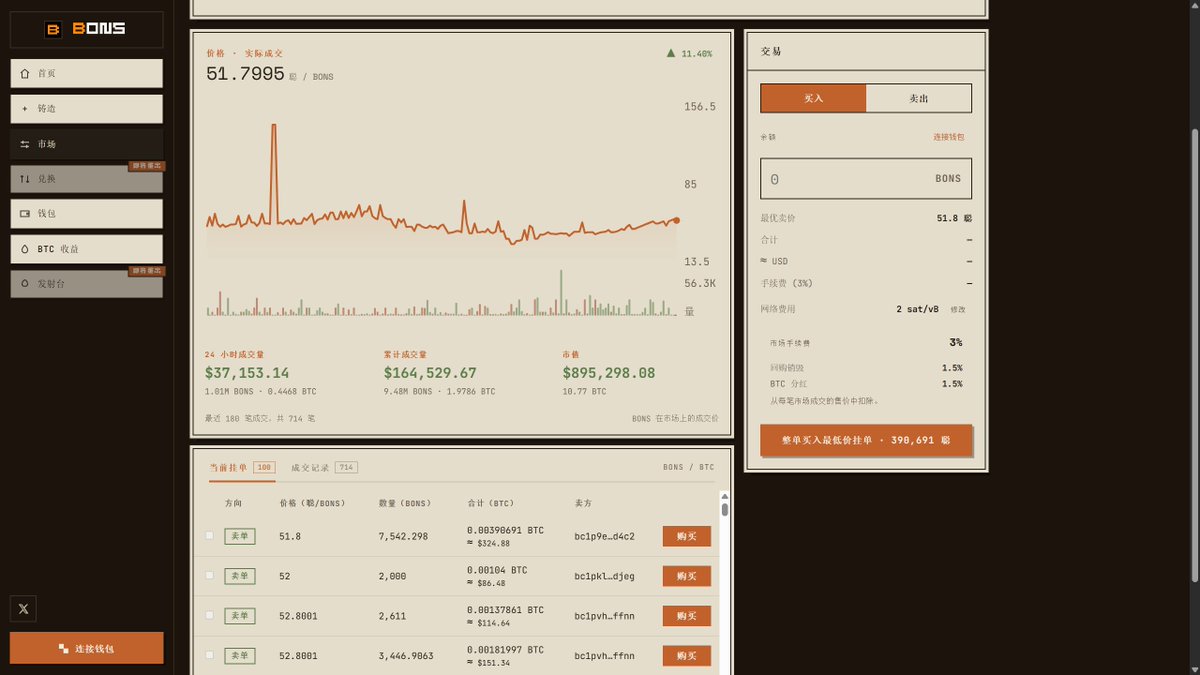Click the icon beside 发射台

pos(25,284)
